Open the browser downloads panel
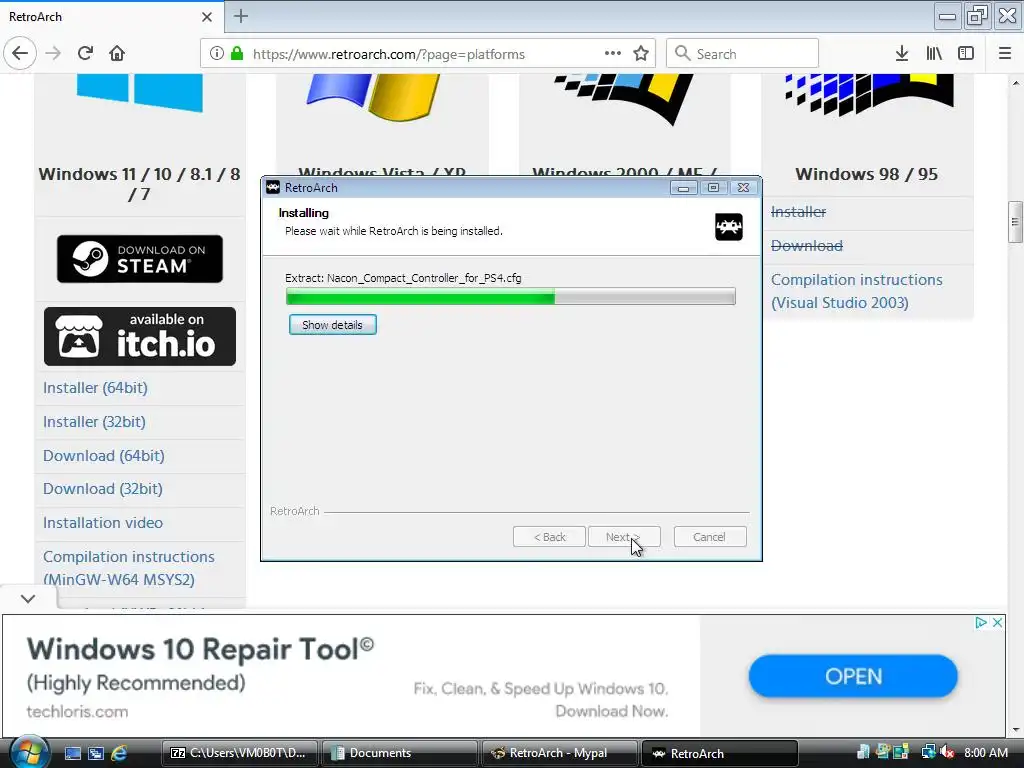Viewport: 1024px width, 768px height. point(902,54)
